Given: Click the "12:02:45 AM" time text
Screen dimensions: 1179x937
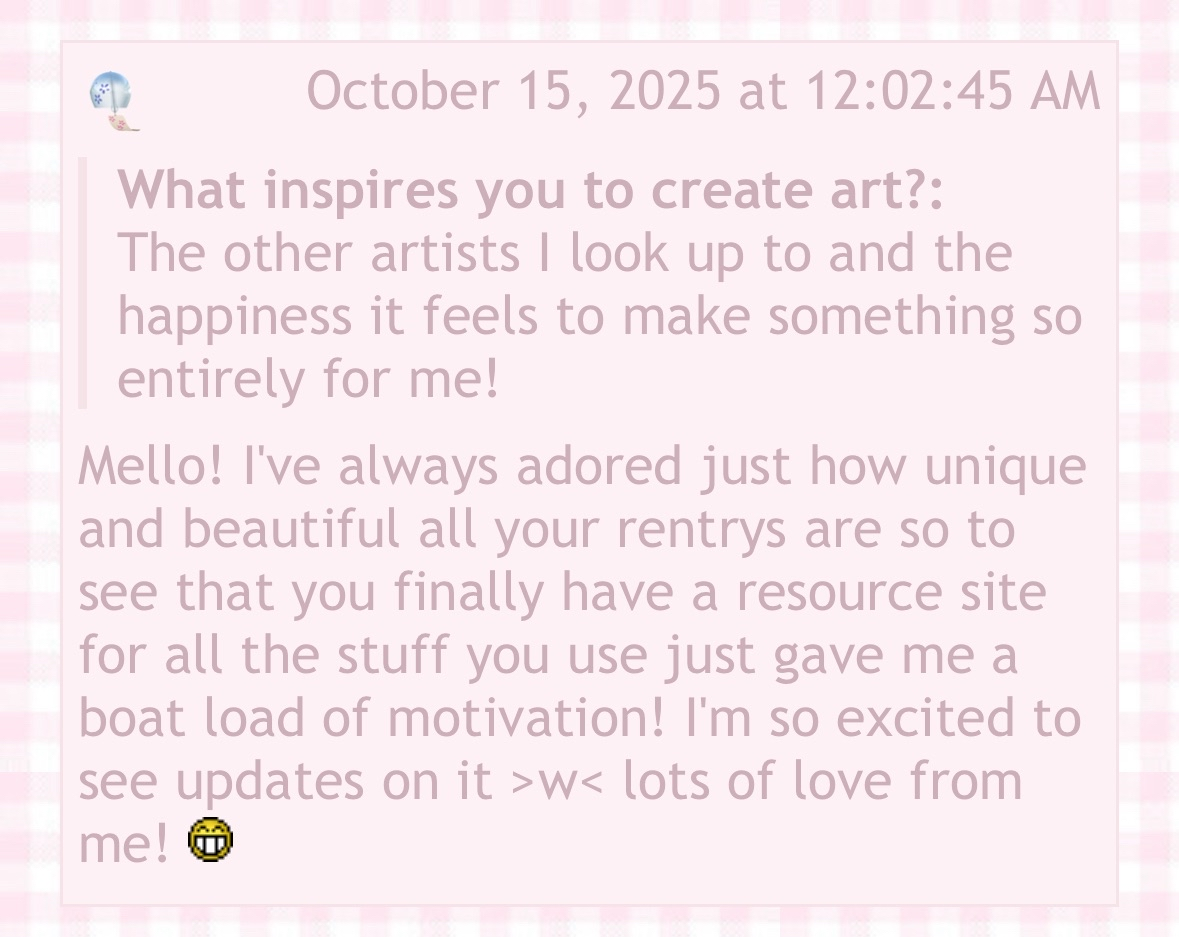Looking at the screenshot, I should tap(951, 92).
